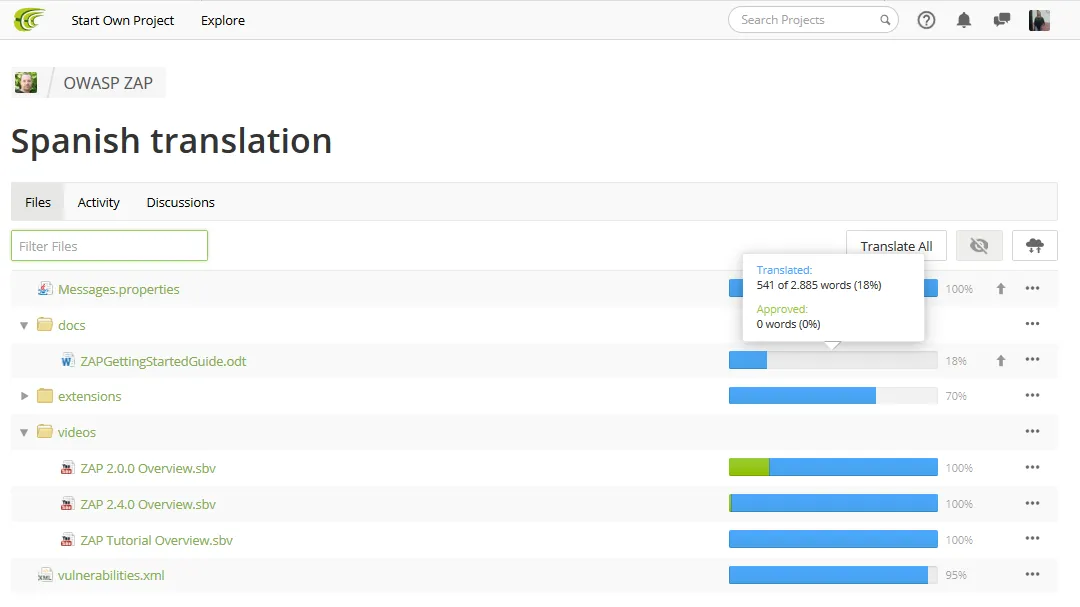
Task: Open more options for videos folder
Action: [x=1032, y=431]
